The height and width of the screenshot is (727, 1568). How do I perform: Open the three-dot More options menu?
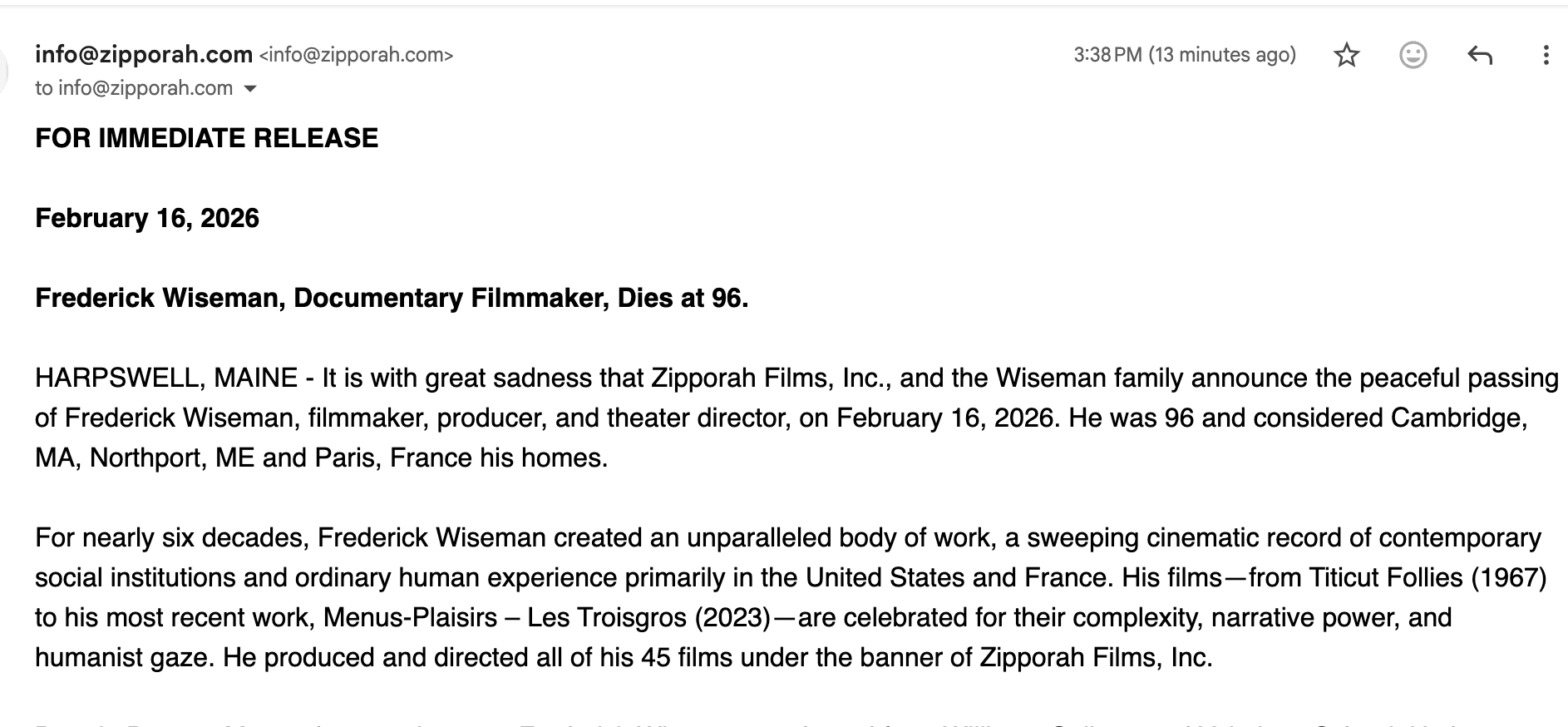tap(1546, 56)
